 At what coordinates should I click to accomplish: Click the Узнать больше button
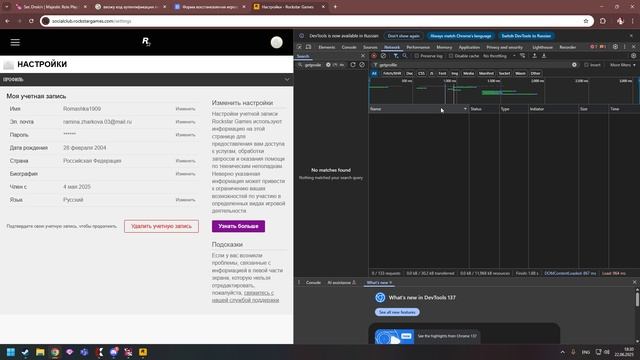click(x=238, y=226)
